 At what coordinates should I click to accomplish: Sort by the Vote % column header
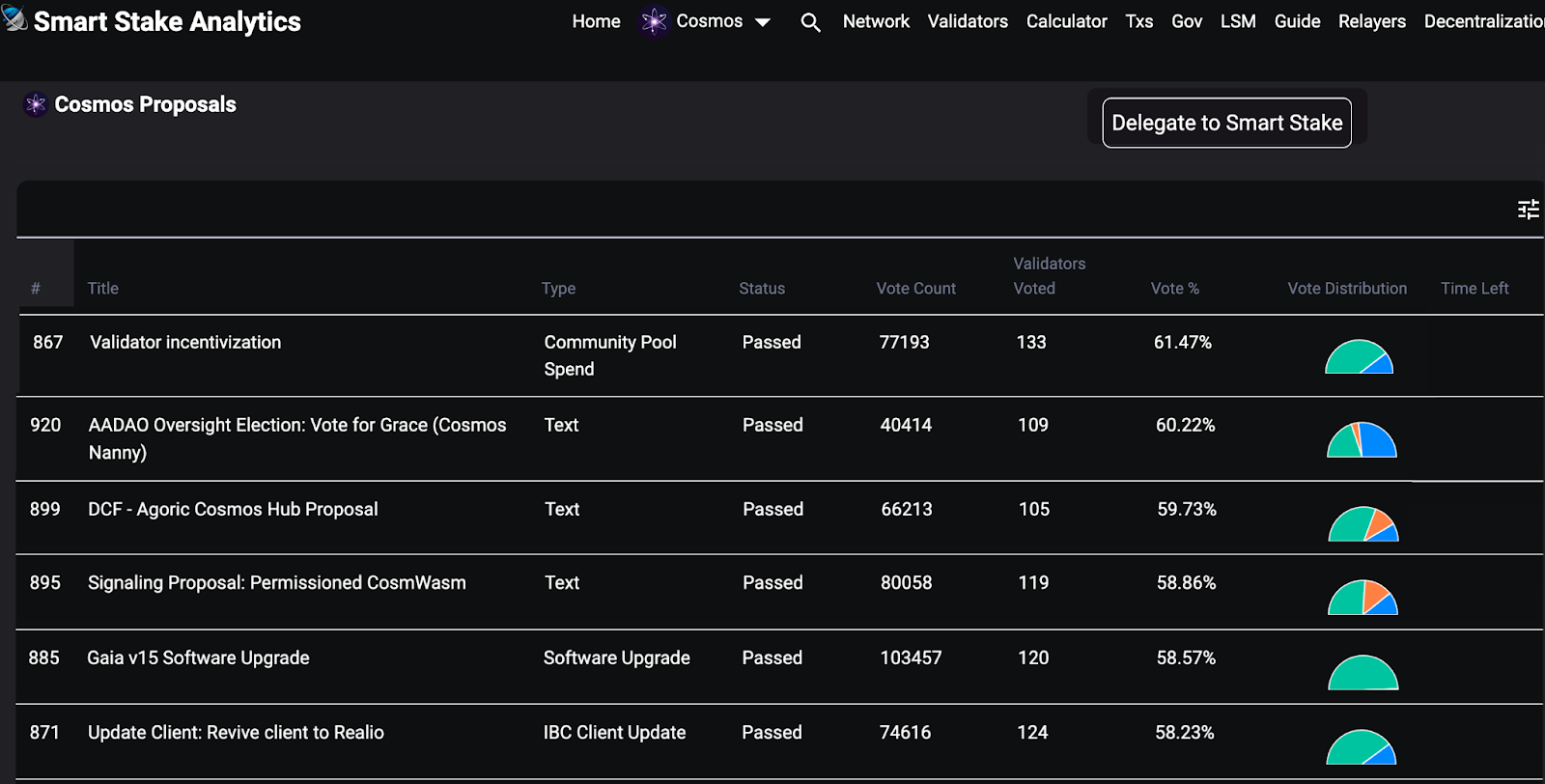[x=1174, y=289]
